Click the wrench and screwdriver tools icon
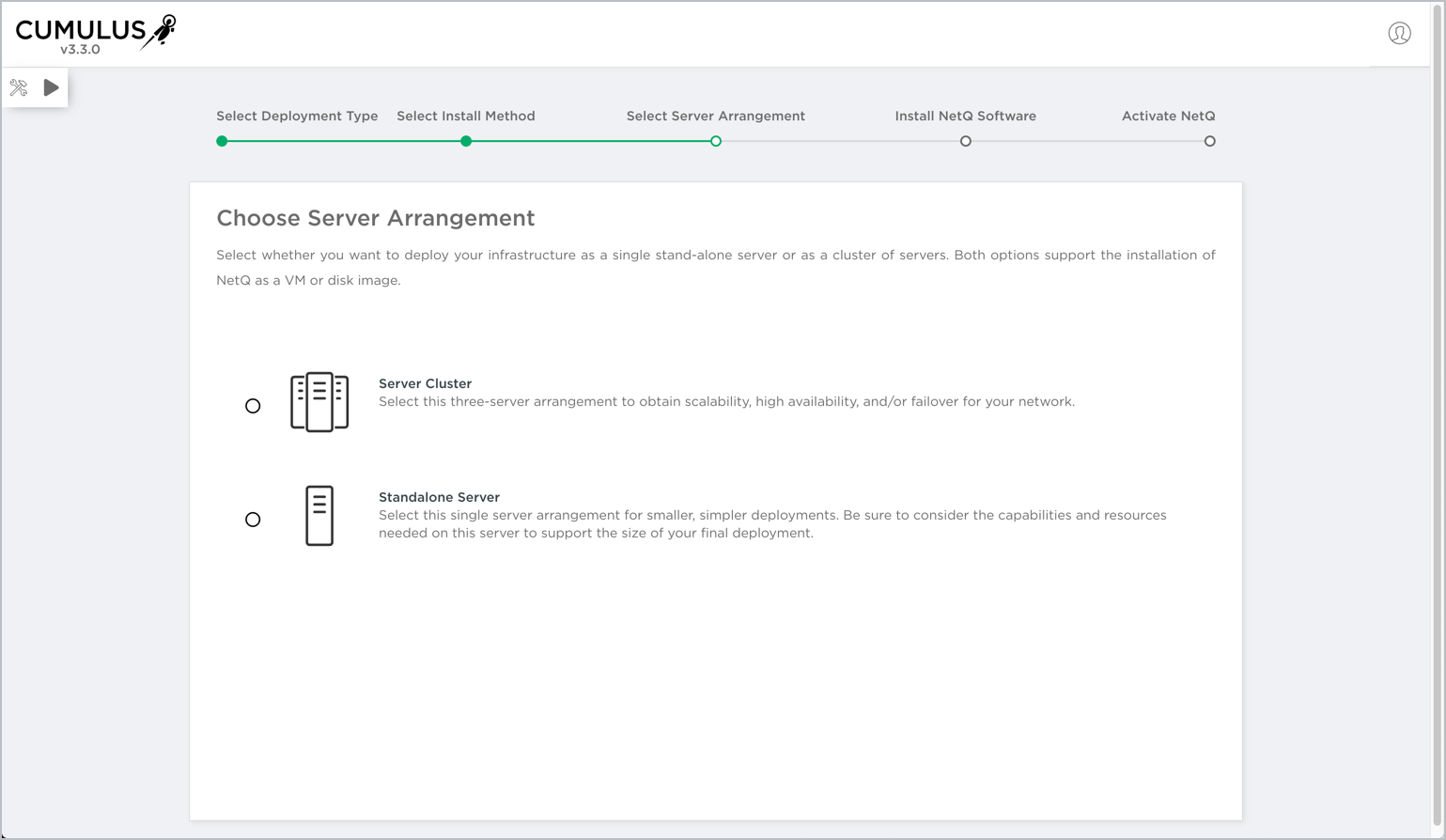This screenshot has width=1446, height=840. (19, 88)
